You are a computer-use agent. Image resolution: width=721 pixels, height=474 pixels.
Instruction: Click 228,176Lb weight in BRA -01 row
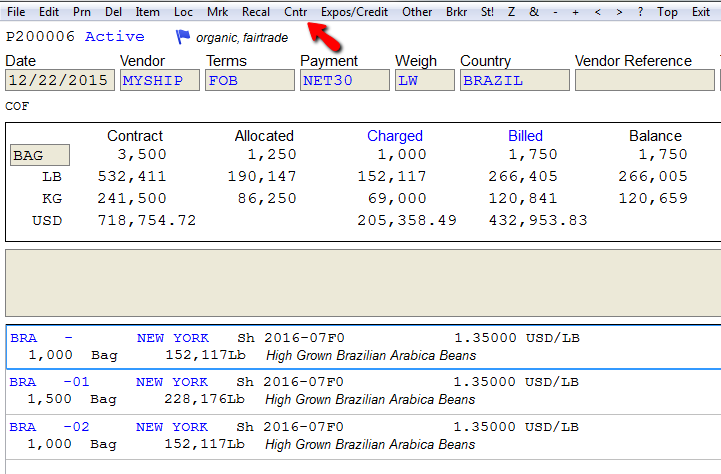coord(204,399)
